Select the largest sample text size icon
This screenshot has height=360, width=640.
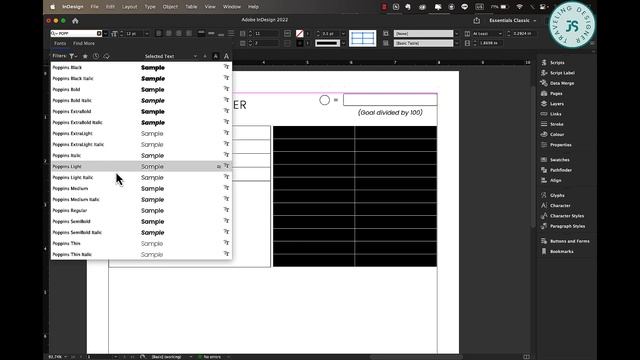[226, 56]
